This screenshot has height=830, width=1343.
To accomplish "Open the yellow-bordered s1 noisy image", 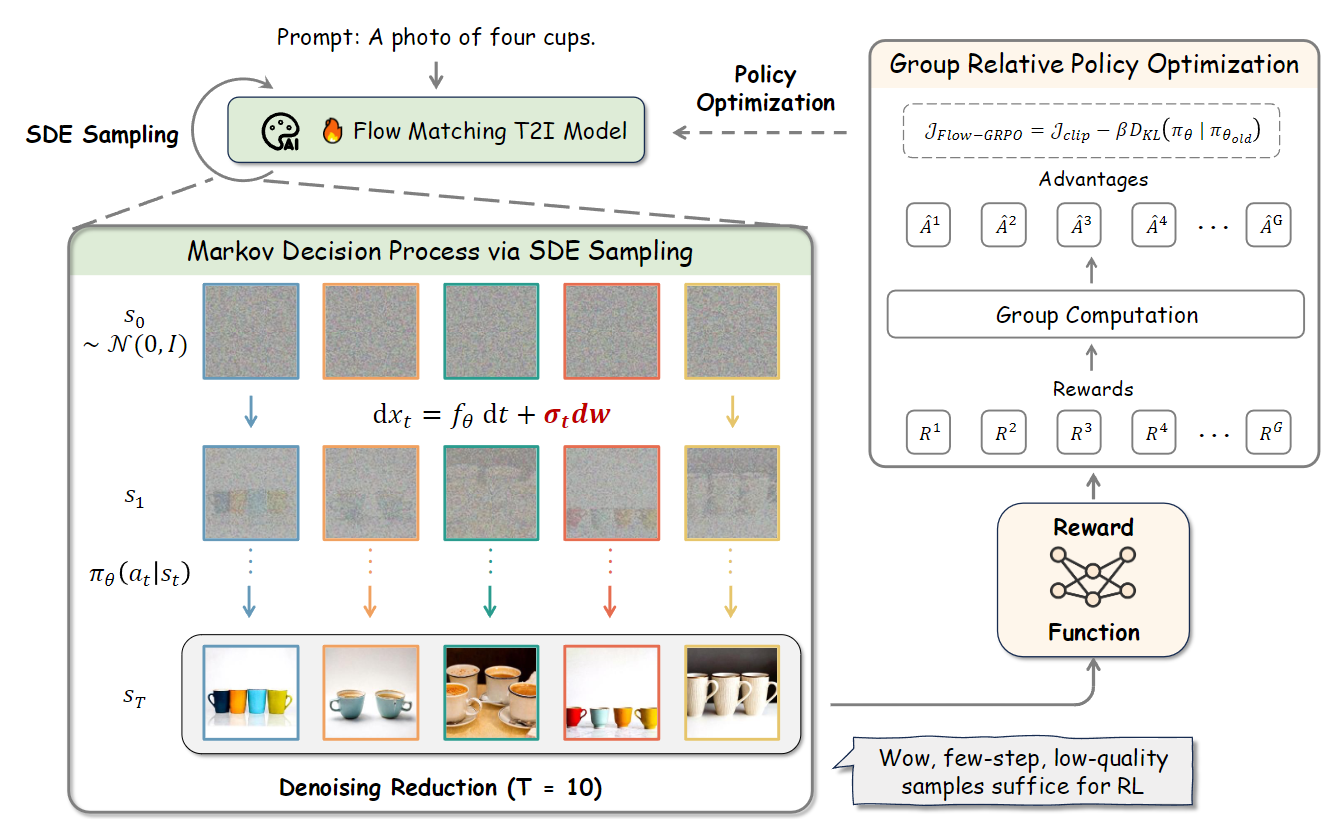I will click(x=733, y=493).
